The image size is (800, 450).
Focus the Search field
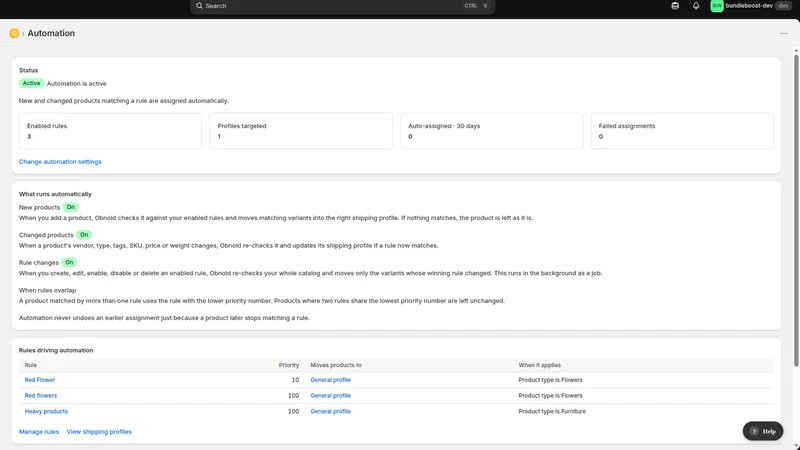[342, 6]
